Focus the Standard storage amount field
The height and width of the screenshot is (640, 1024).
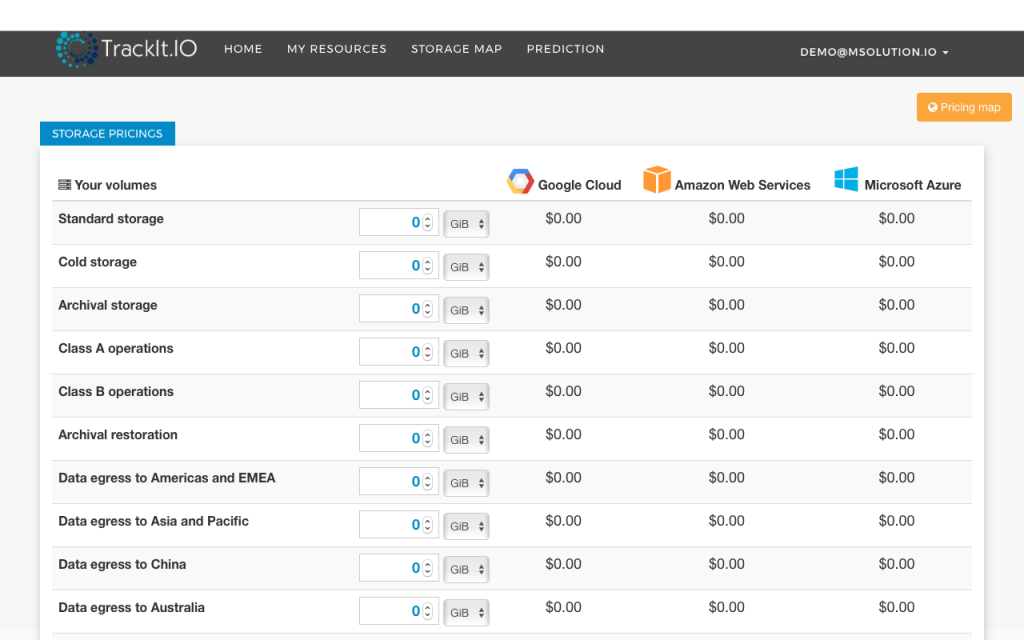pyautogui.click(x=398, y=222)
